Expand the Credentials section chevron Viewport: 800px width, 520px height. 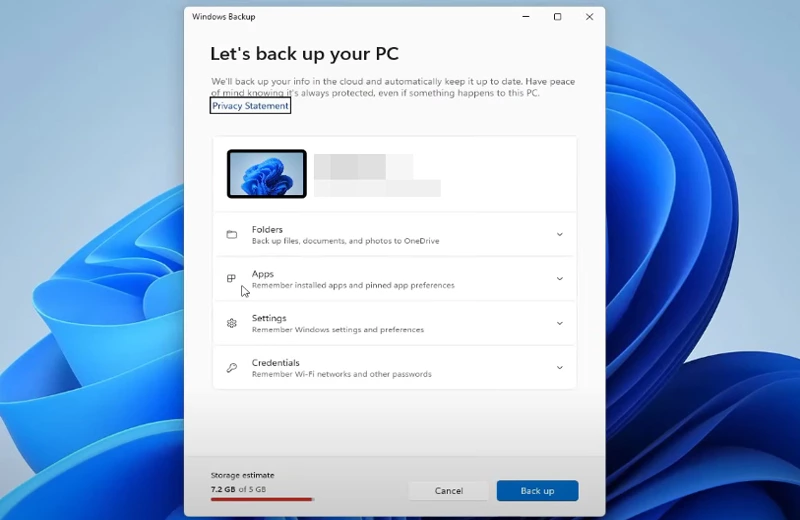(x=560, y=368)
